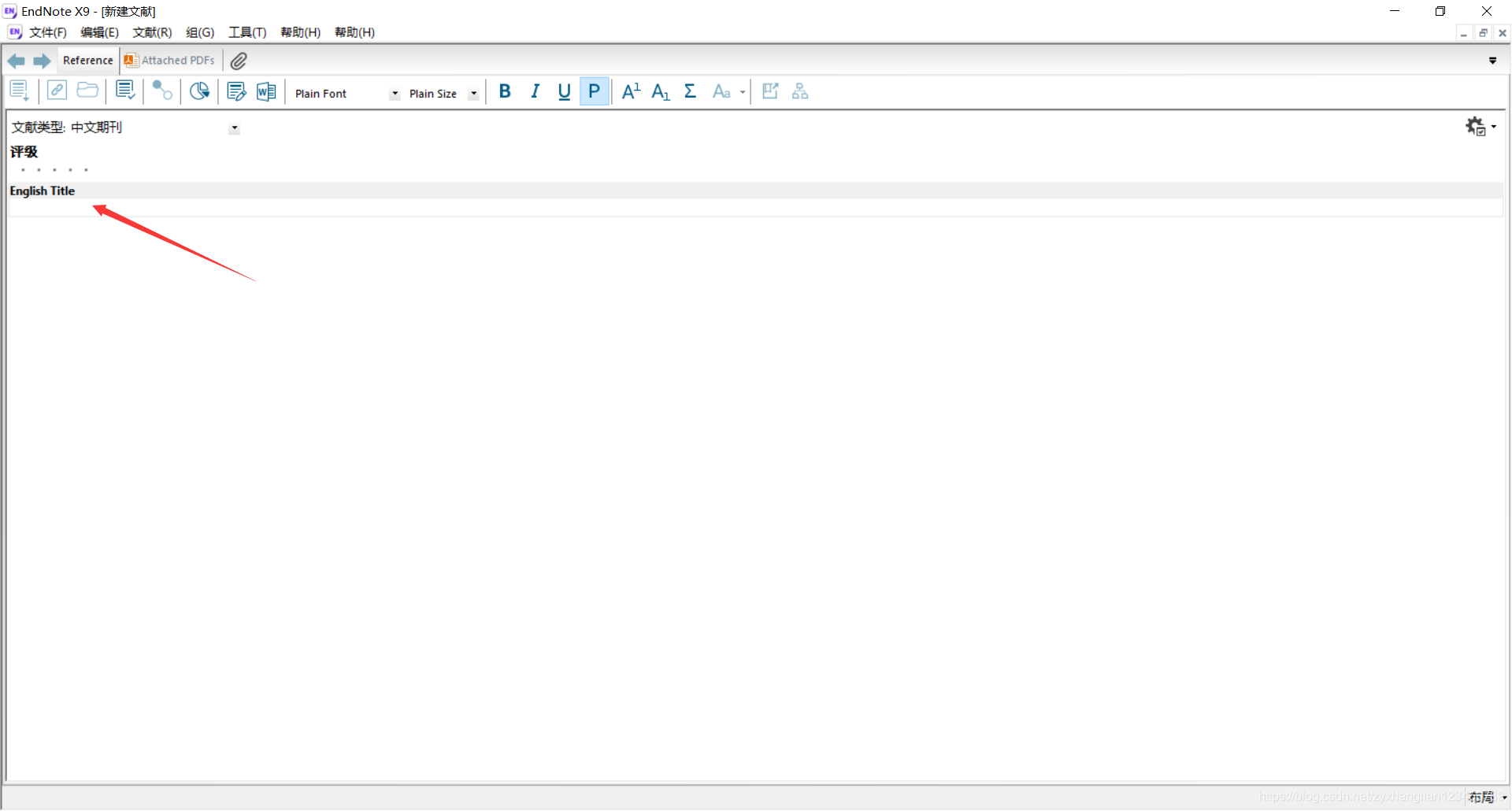Switch to the Reference tab

(x=88, y=61)
